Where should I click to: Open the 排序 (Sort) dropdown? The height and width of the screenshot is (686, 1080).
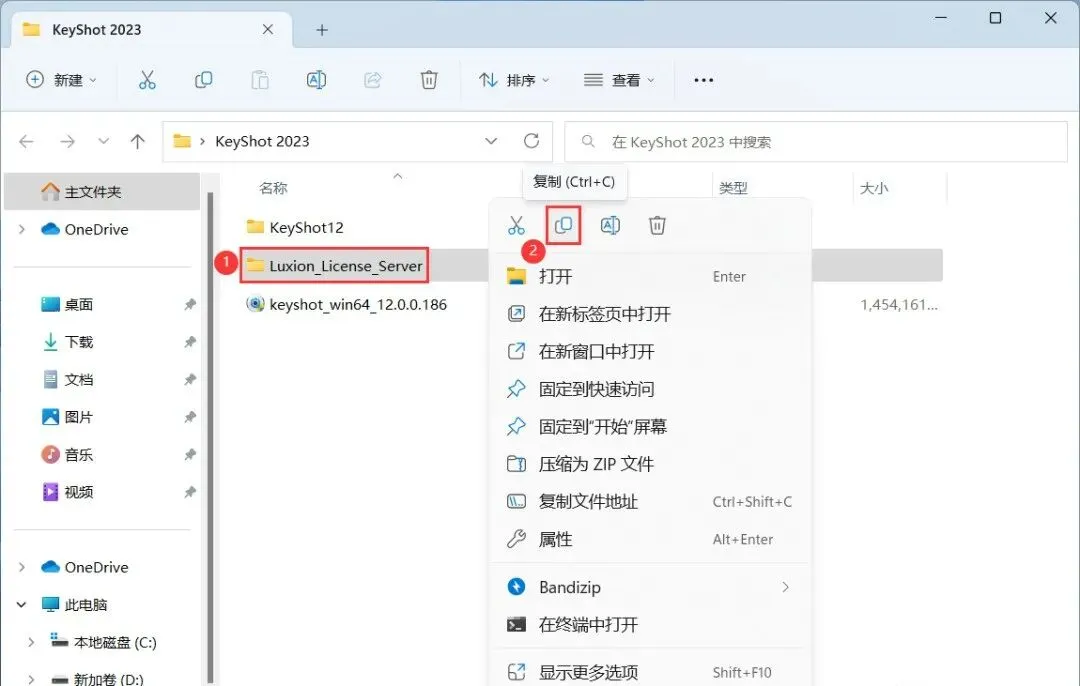tap(515, 80)
